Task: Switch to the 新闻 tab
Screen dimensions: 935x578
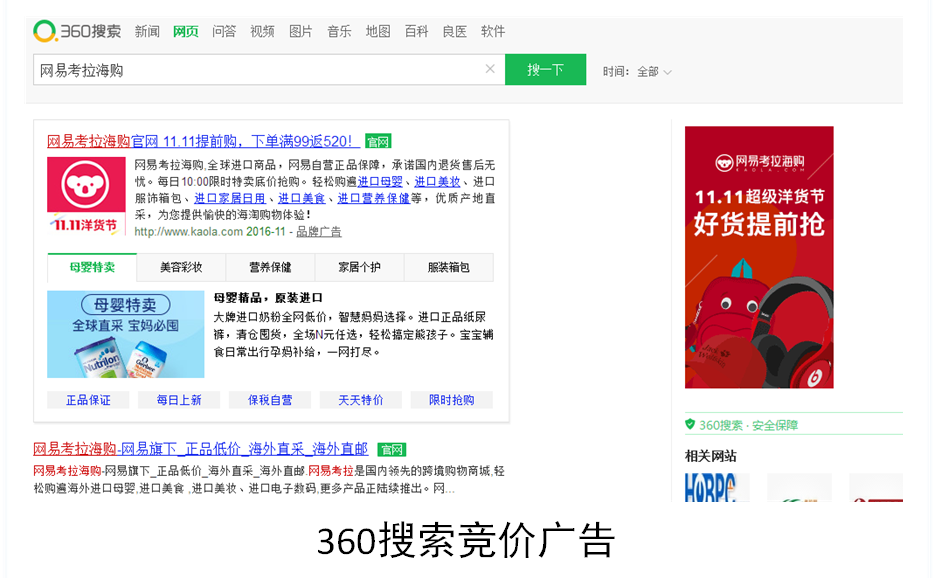Action: (147, 31)
